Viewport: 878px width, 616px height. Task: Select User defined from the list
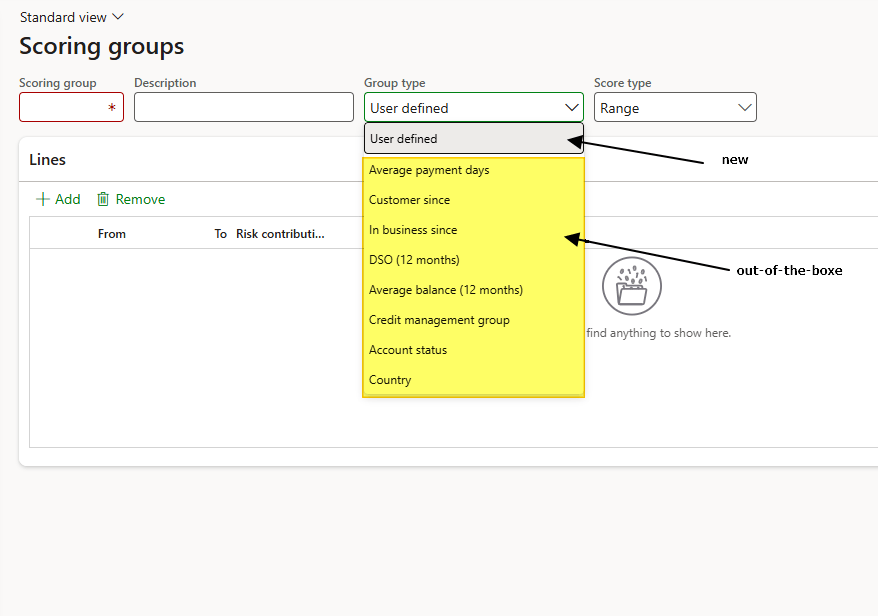473,139
